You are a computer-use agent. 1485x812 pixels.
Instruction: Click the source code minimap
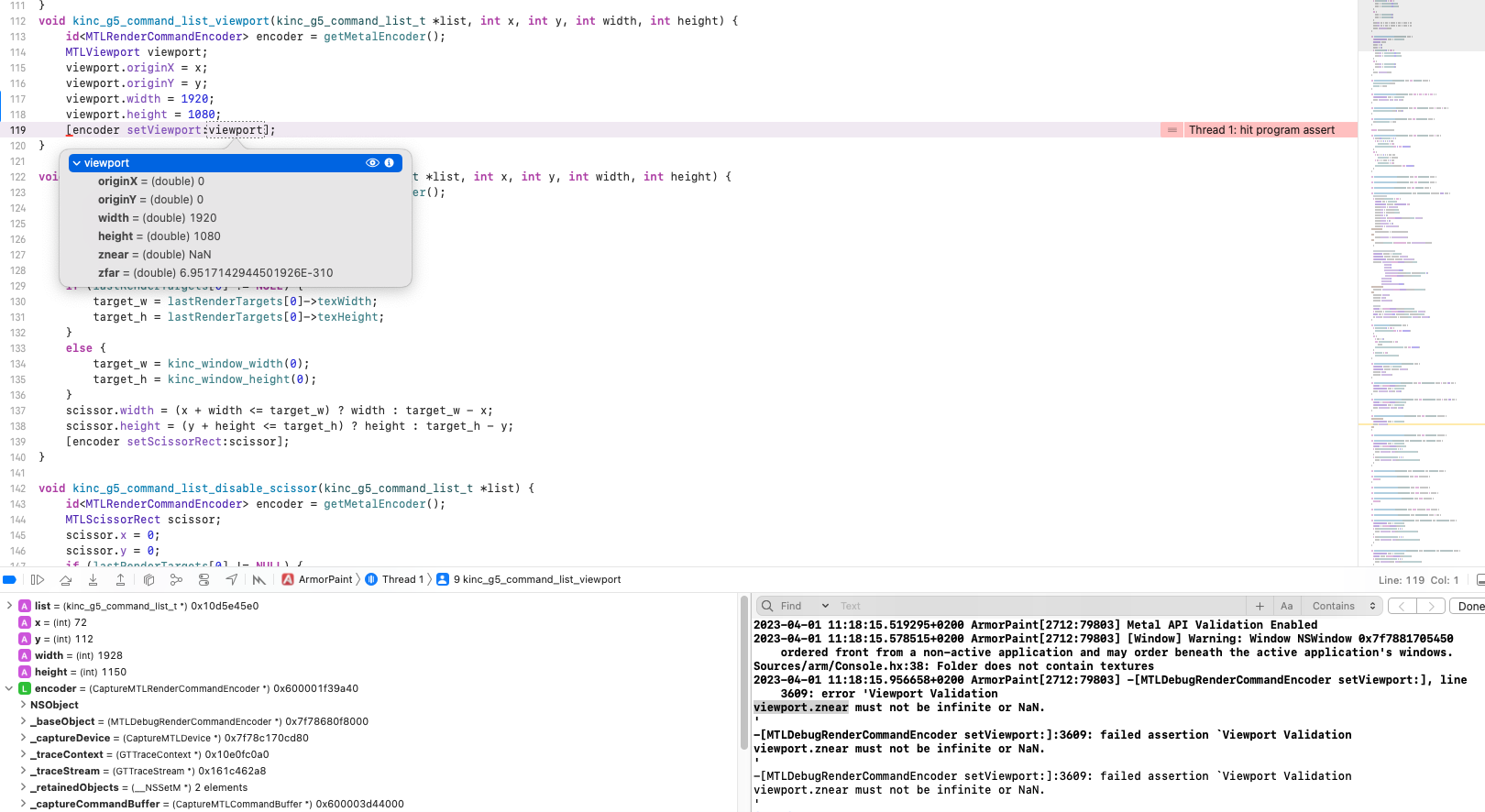pyautogui.click(x=1421, y=282)
